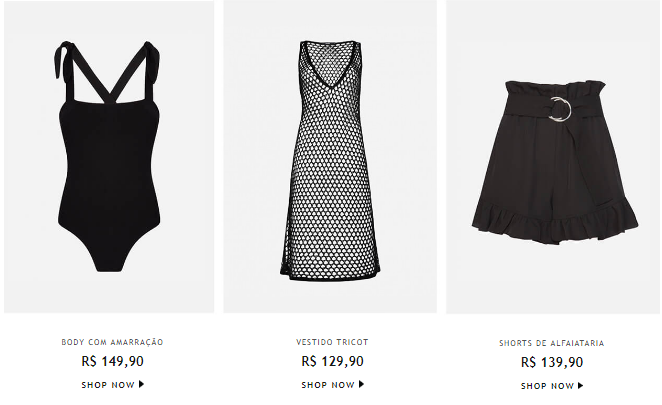Open the black ruffled shorts product image
The image size is (662, 405).
click(553, 157)
